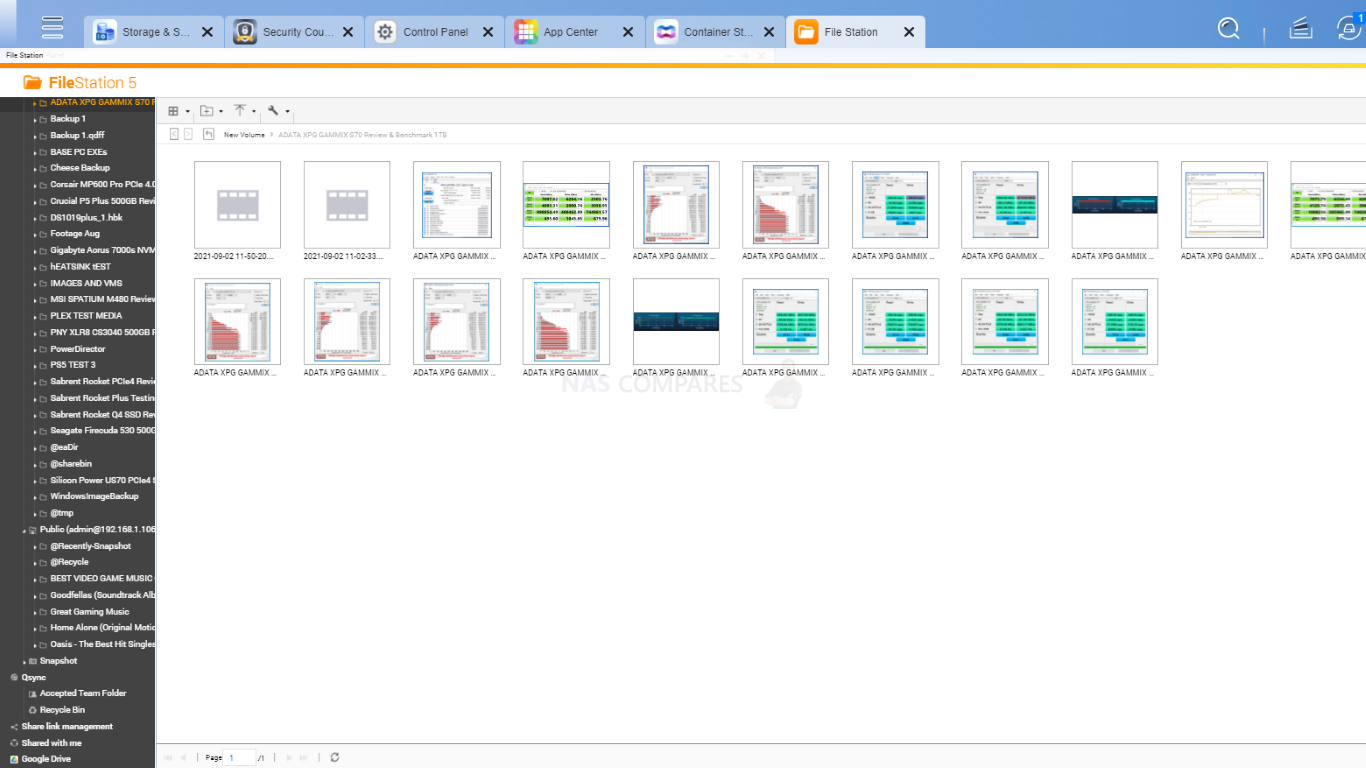Viewport: 1366px width, 768px height.
Task: Click the Shared with me icon
Action: tap(14, 743)
